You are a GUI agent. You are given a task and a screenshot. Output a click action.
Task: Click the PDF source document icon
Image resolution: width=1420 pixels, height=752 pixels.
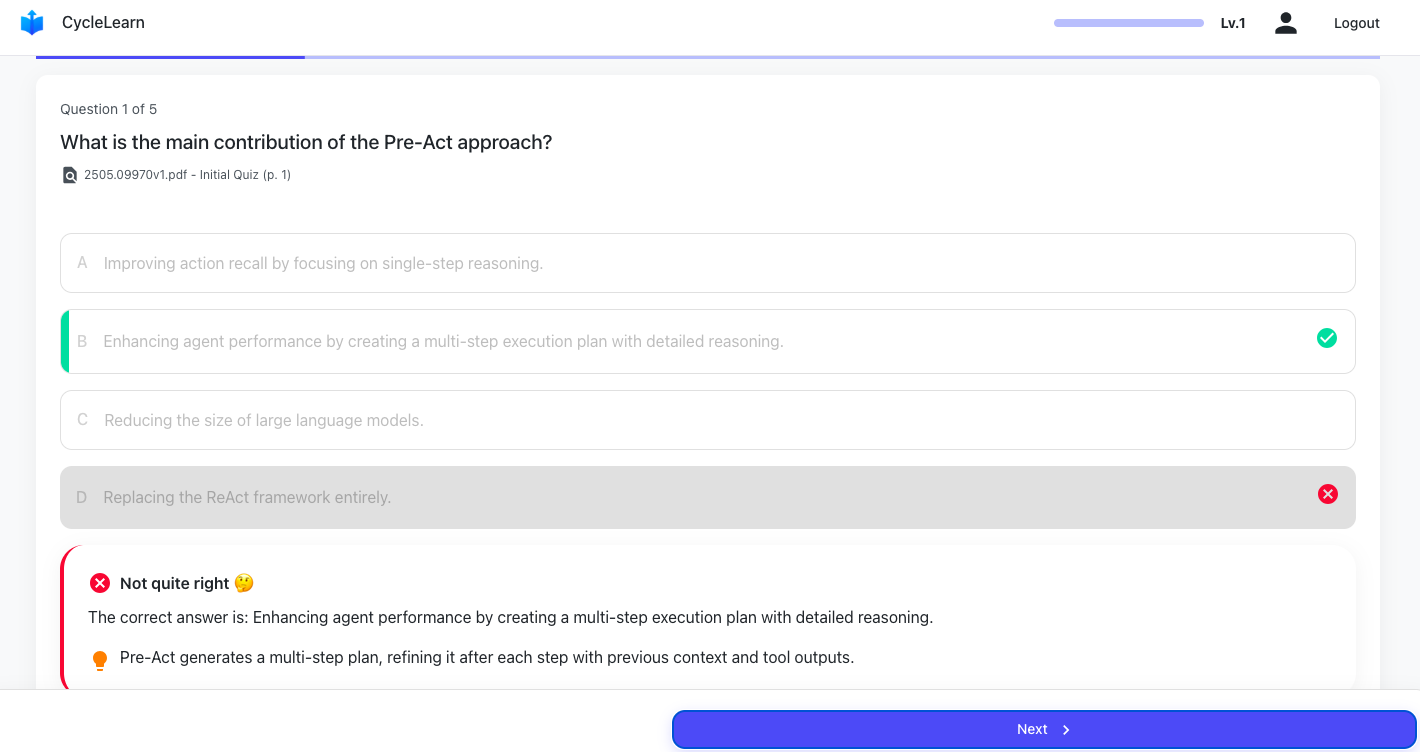coord(69,175)
